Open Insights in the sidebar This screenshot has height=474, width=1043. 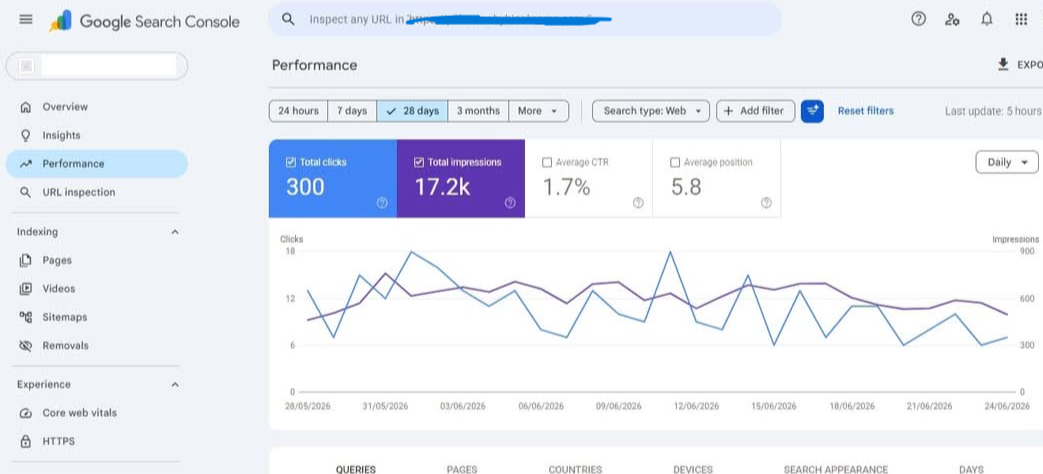click(x=96, y=135)
